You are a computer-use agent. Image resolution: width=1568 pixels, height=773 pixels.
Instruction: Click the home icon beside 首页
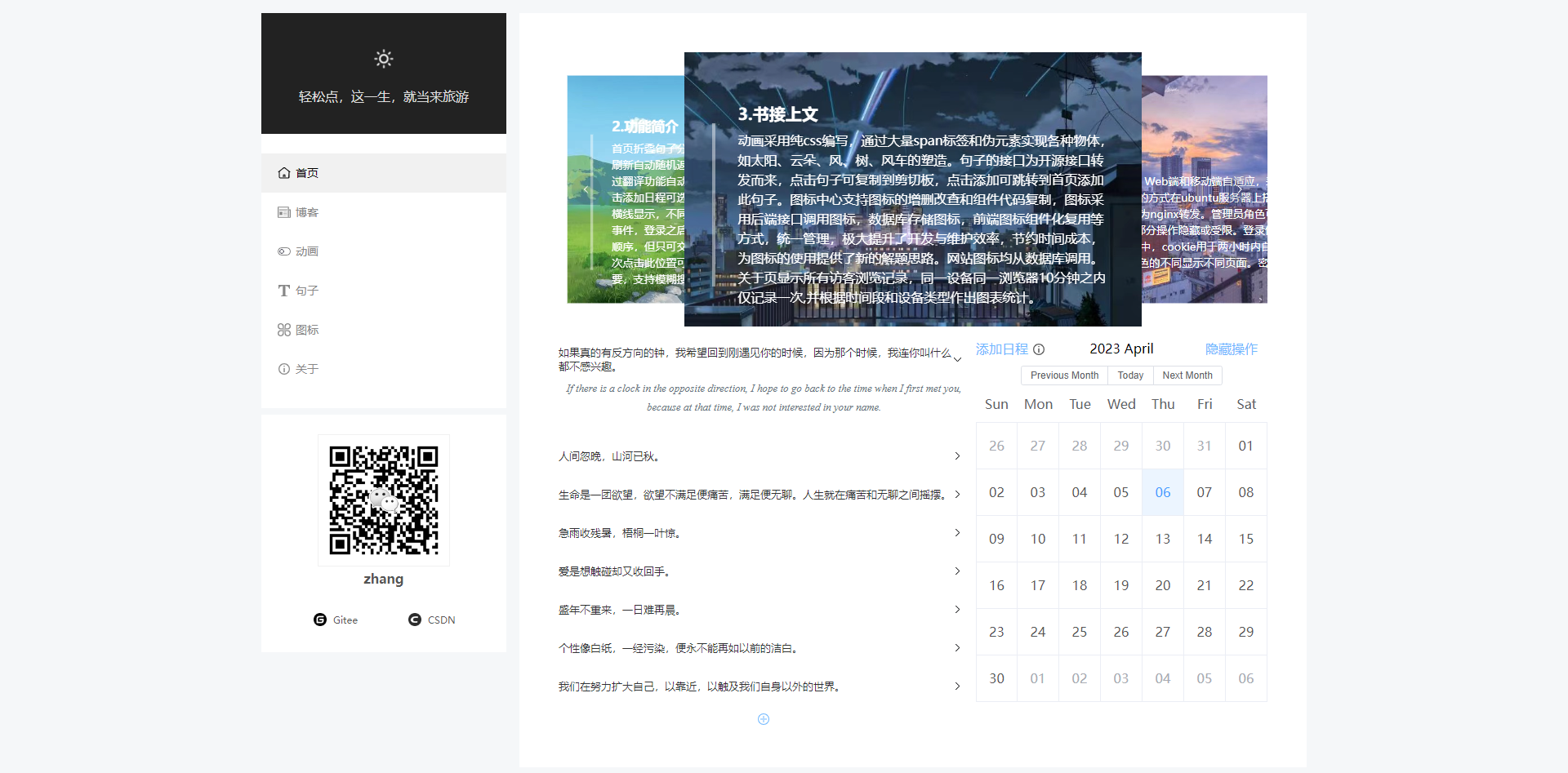point(284,173)
